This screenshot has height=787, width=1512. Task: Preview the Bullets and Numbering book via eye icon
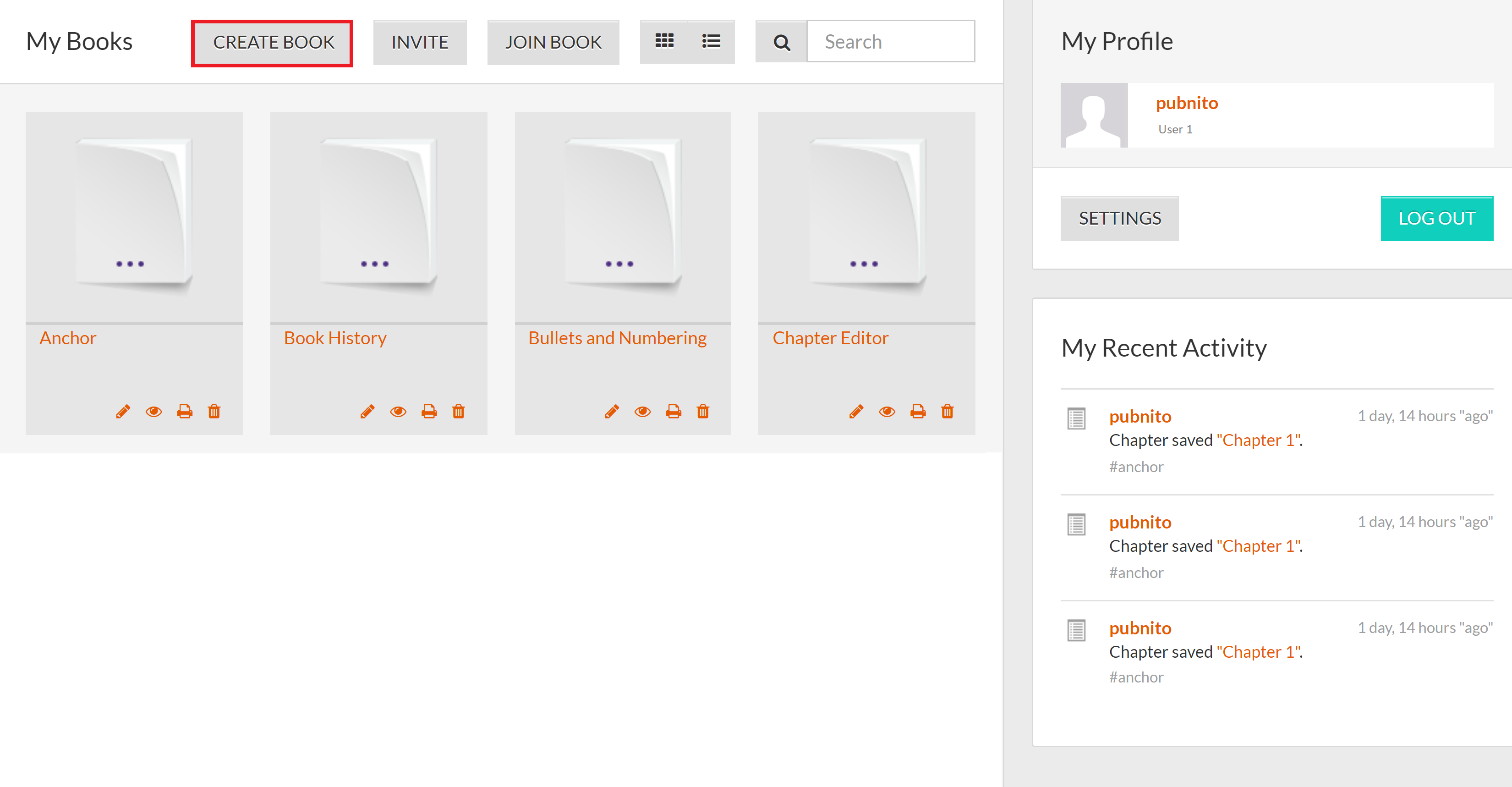click(642, 411)
